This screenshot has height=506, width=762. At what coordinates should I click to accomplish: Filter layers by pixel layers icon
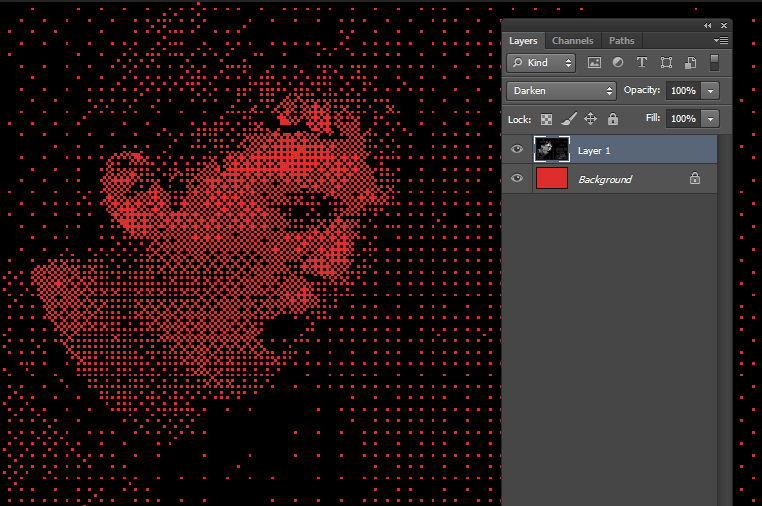(x=594, y=63)
